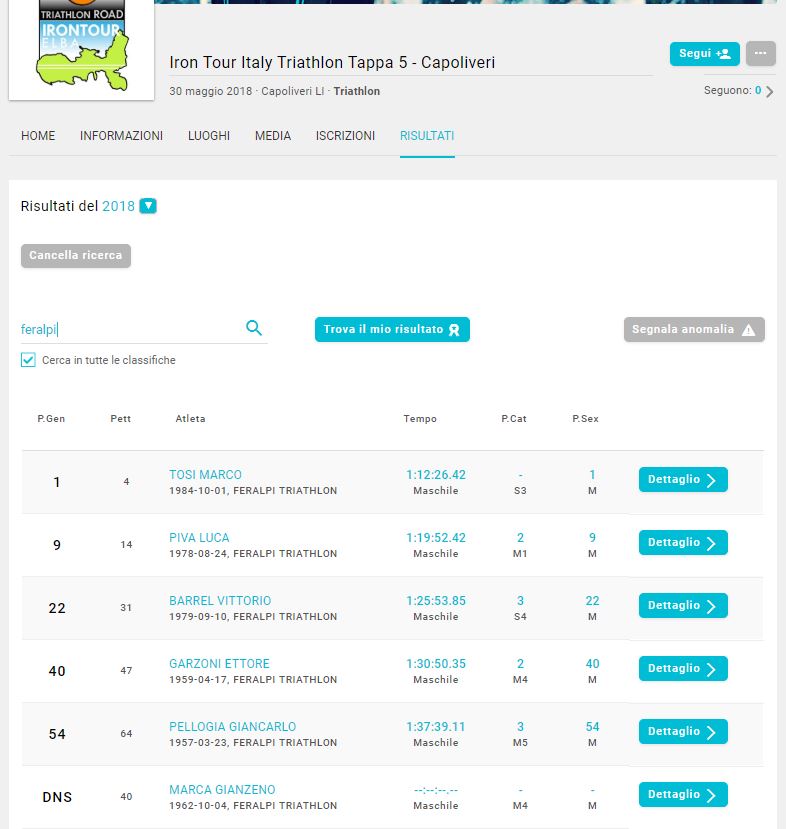Go to the HOME tab
This screenshot has width=786, height=829.
point(38,136)
